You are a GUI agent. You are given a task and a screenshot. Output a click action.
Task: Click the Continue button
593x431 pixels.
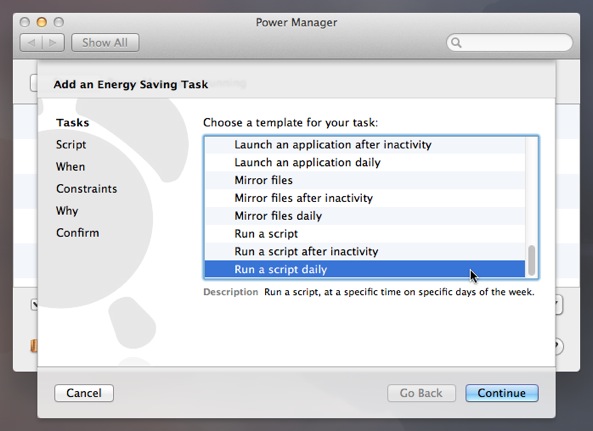[x=502, y=393]
